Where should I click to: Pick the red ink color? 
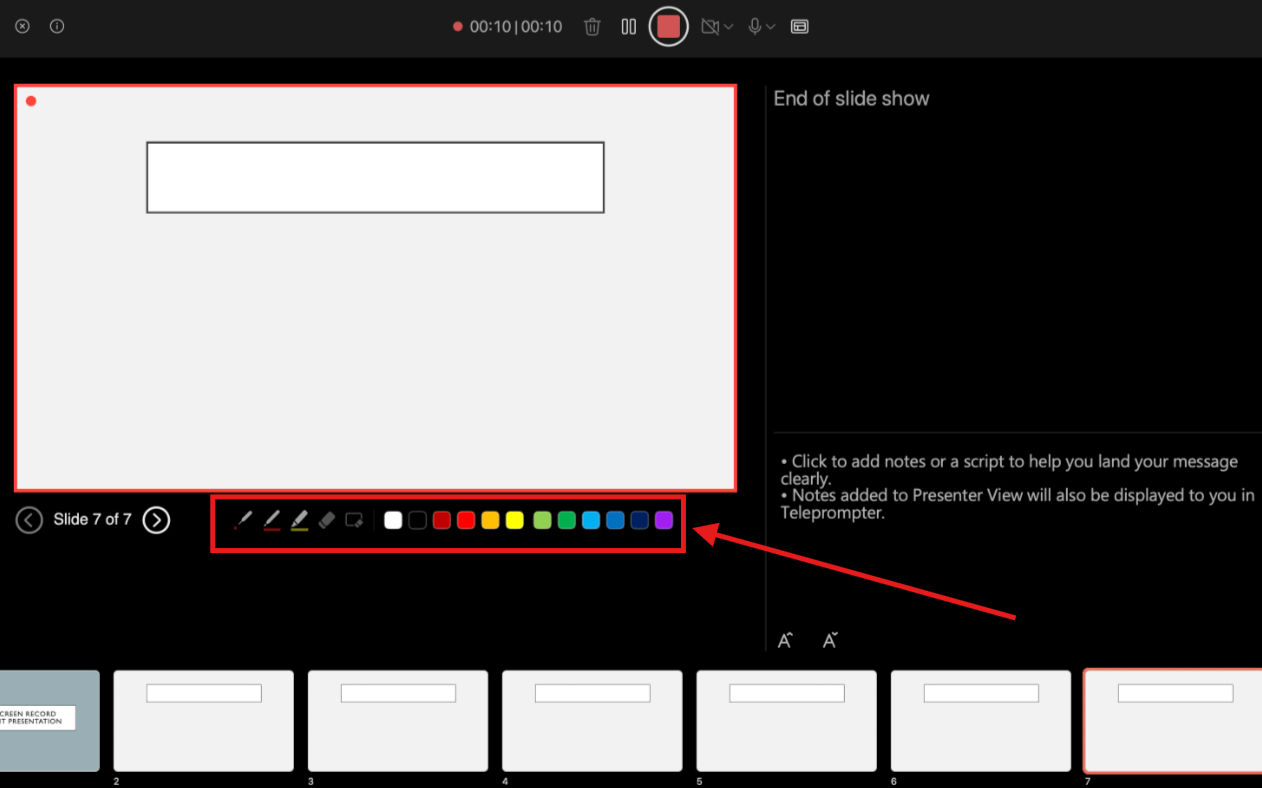coord(466,520)
